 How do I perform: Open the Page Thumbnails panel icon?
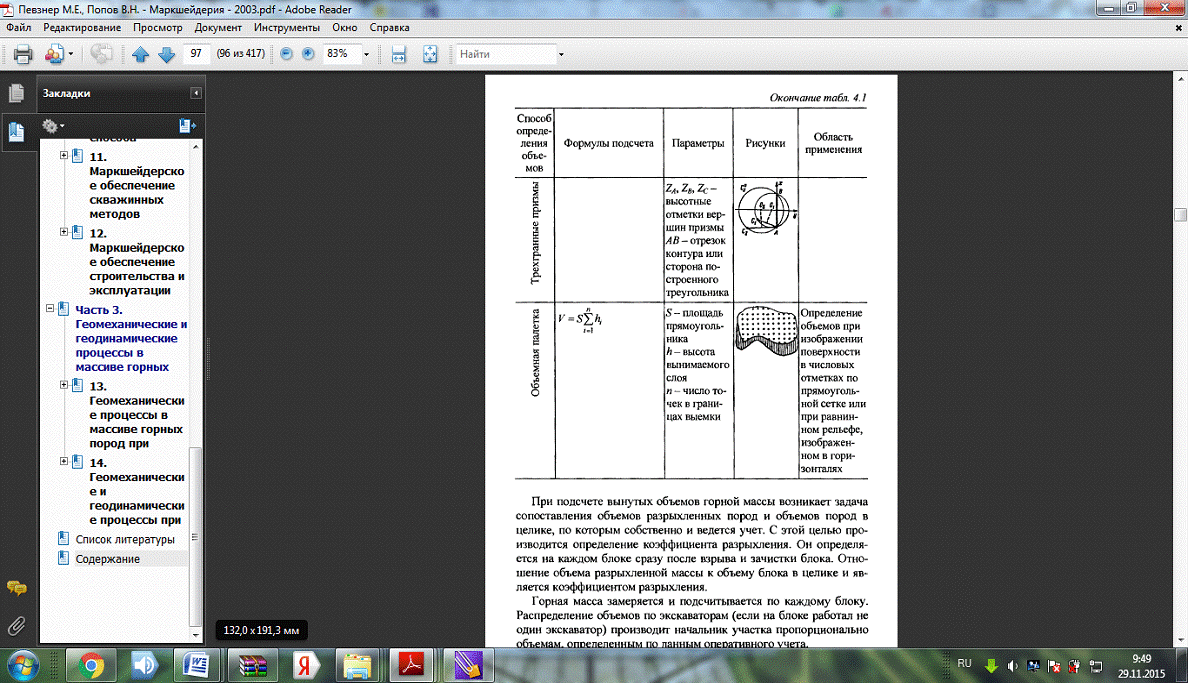coord(16,94)
